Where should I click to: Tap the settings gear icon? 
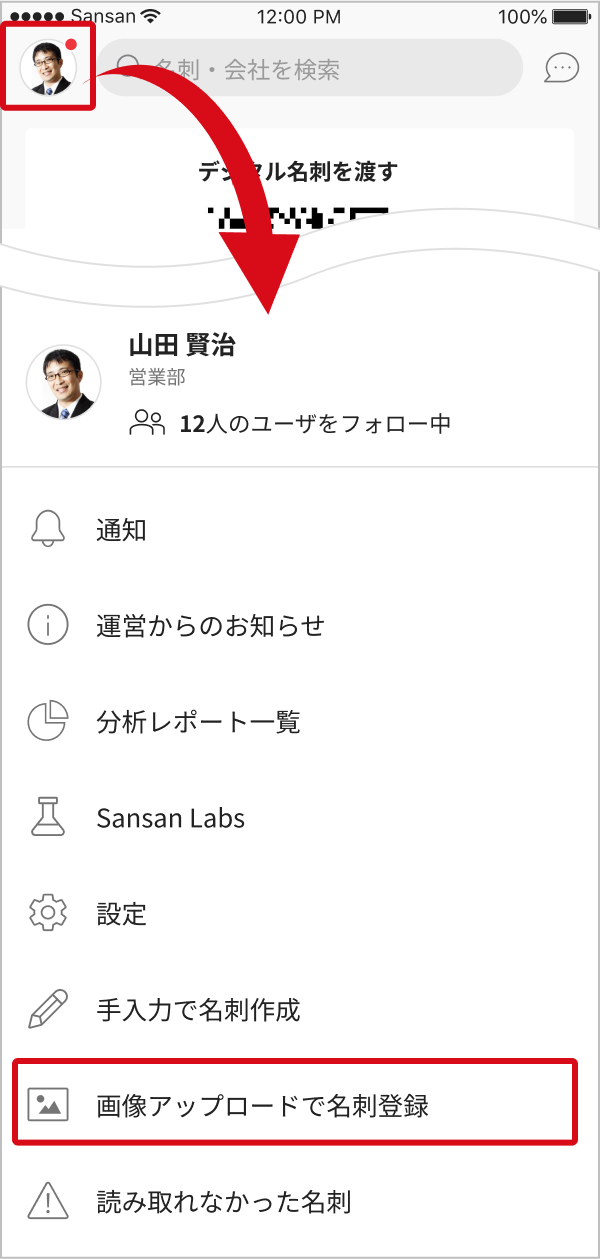[48, 914]
